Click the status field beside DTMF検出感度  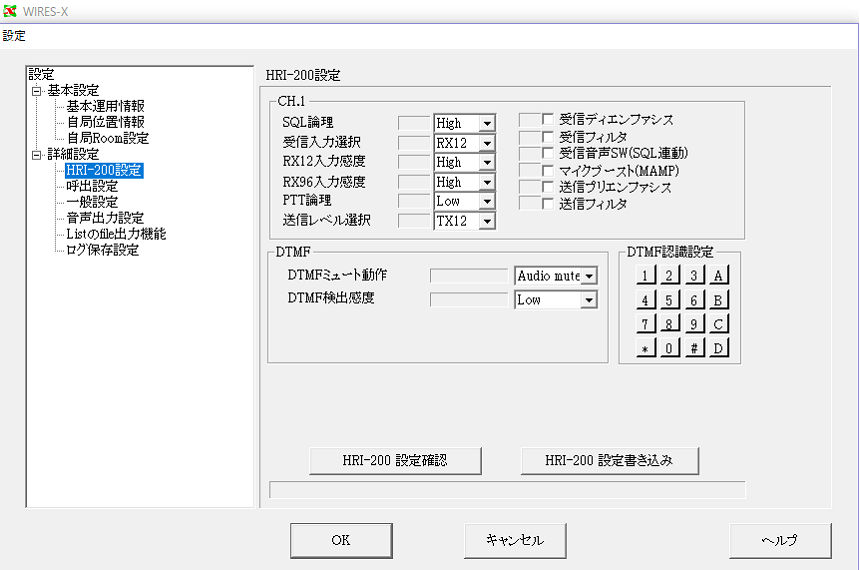(469, 300)
